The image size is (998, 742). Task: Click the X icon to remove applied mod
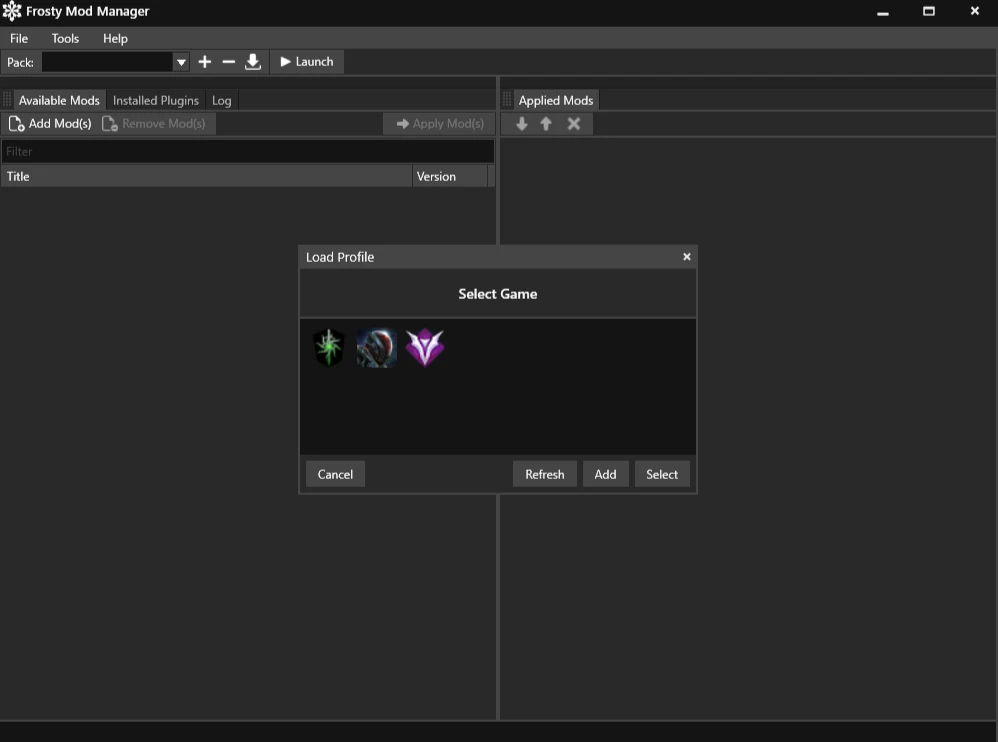pos(572,123)
